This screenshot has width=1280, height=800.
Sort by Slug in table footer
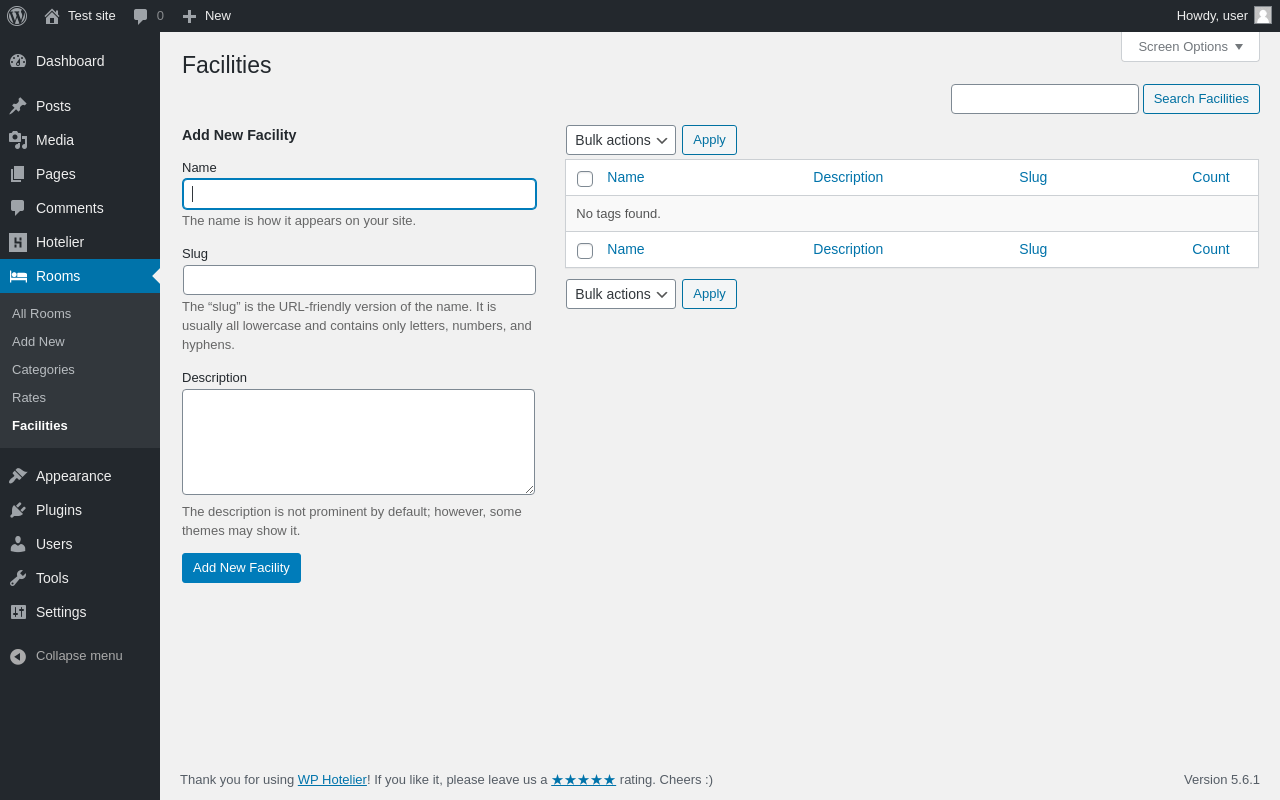1033,249
